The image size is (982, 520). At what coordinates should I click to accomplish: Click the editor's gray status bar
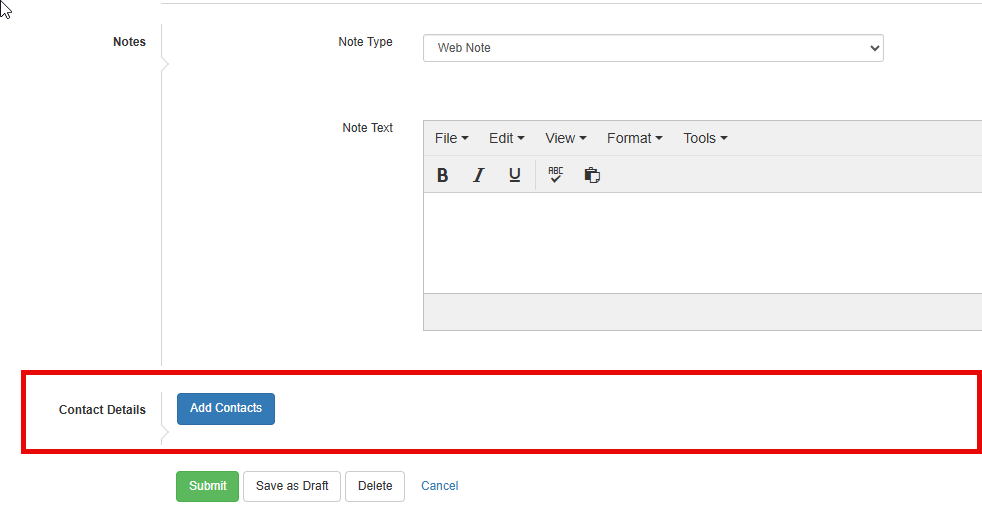[x=700, y=312]
